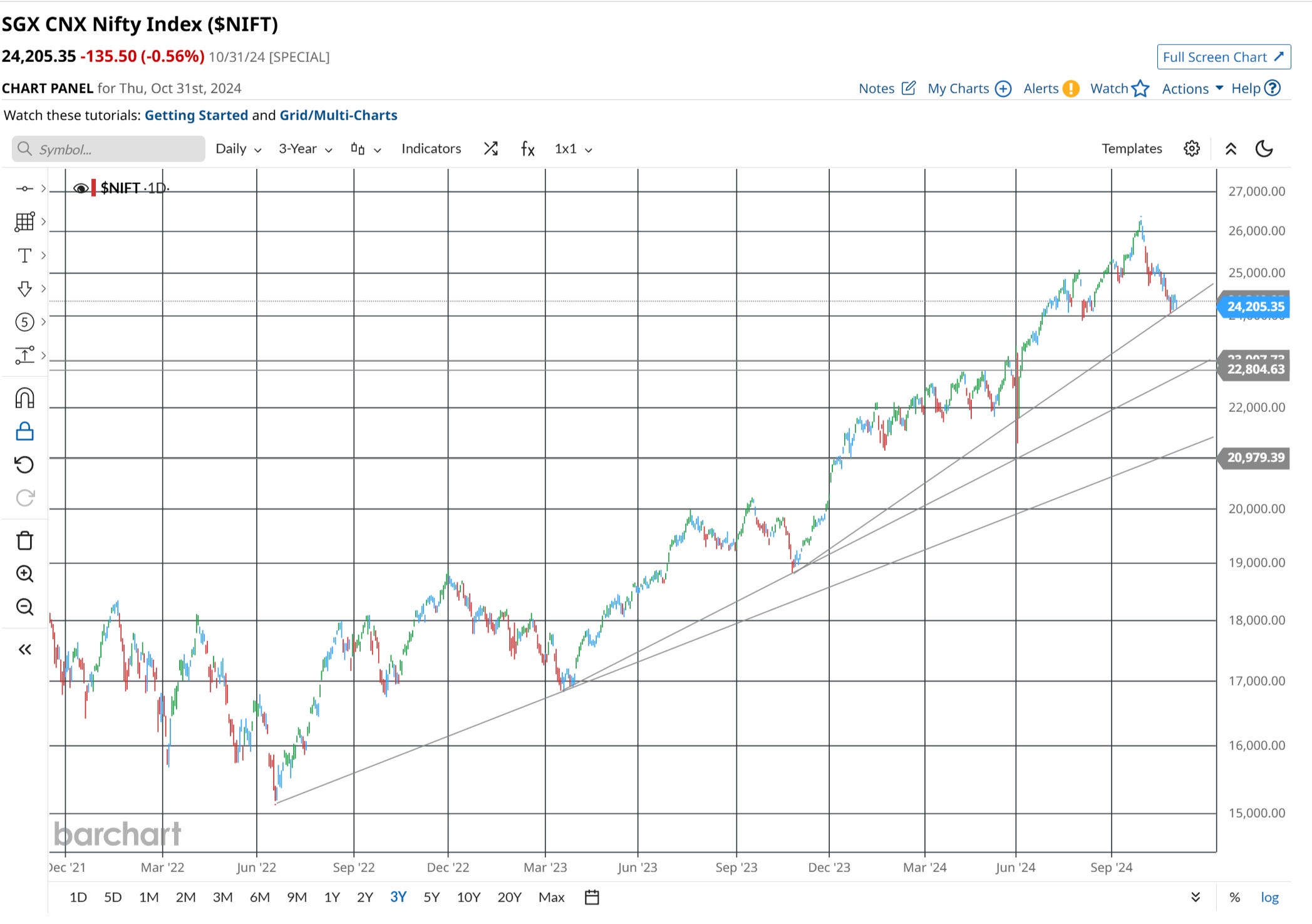Expand the 3-Year period dropdown
1312x924 pixels.
point(305,149)
